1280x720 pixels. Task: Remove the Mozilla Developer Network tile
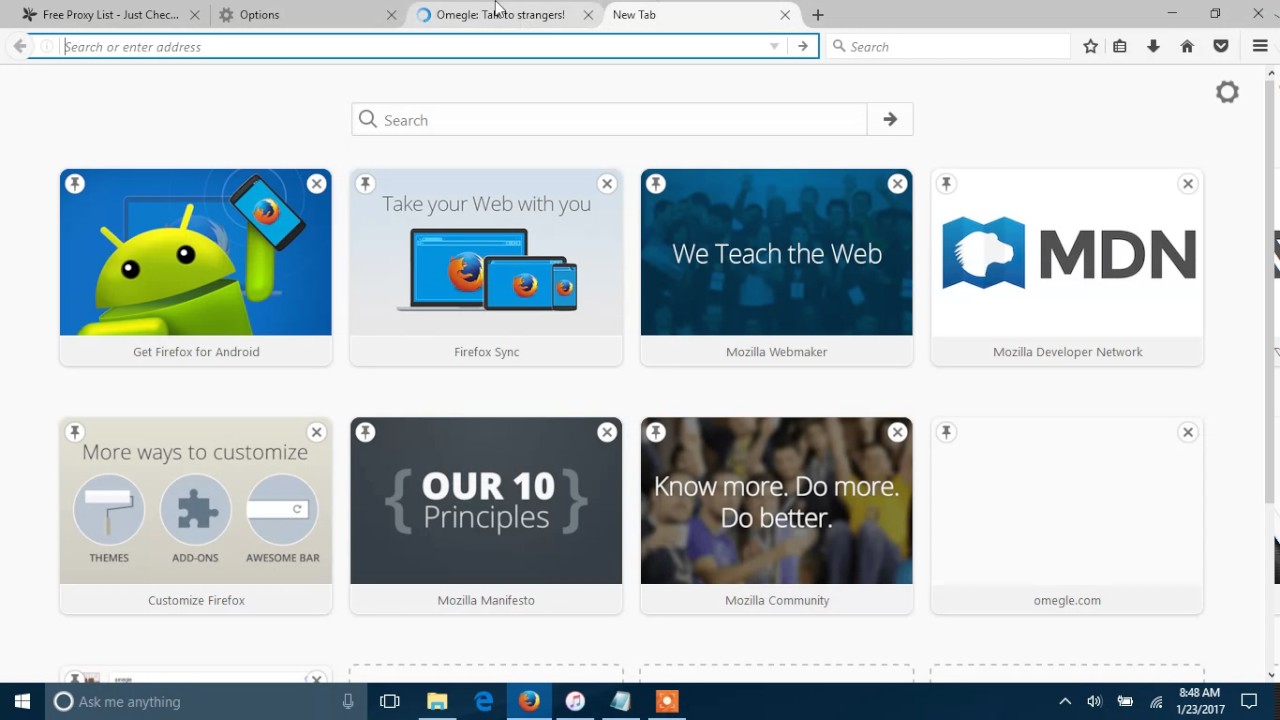[1188, 184]
